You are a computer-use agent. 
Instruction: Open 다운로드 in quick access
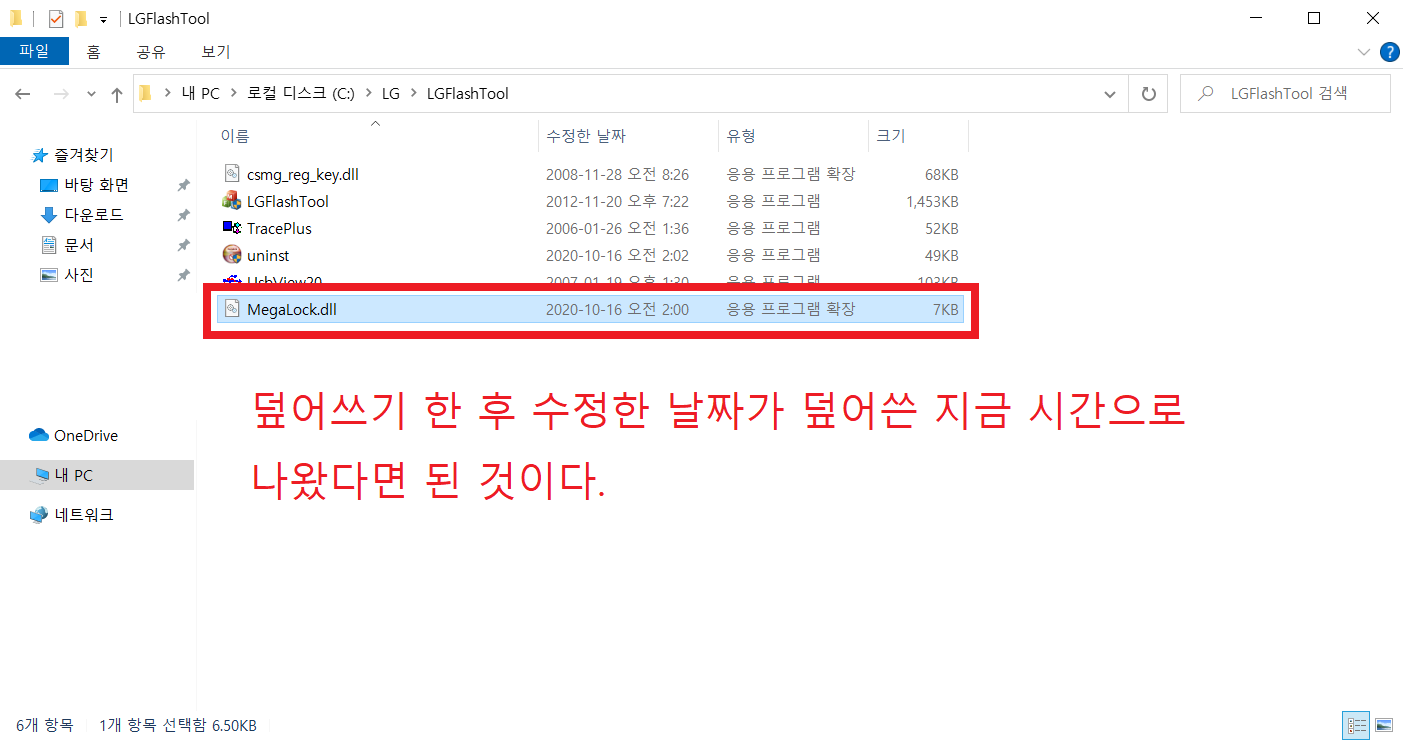pos(94,215)
